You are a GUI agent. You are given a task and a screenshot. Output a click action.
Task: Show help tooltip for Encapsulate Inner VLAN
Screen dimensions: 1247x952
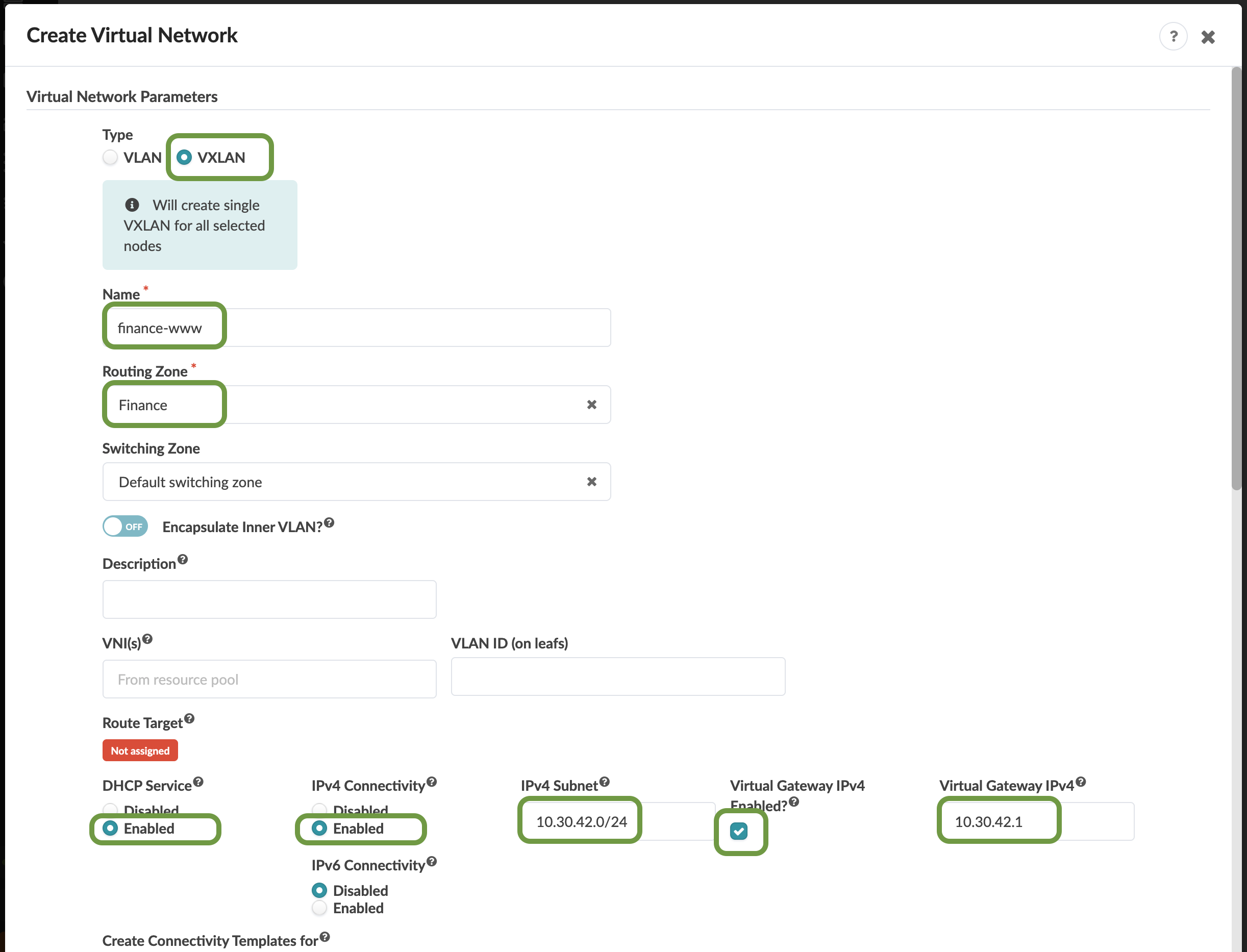(329, 522)
